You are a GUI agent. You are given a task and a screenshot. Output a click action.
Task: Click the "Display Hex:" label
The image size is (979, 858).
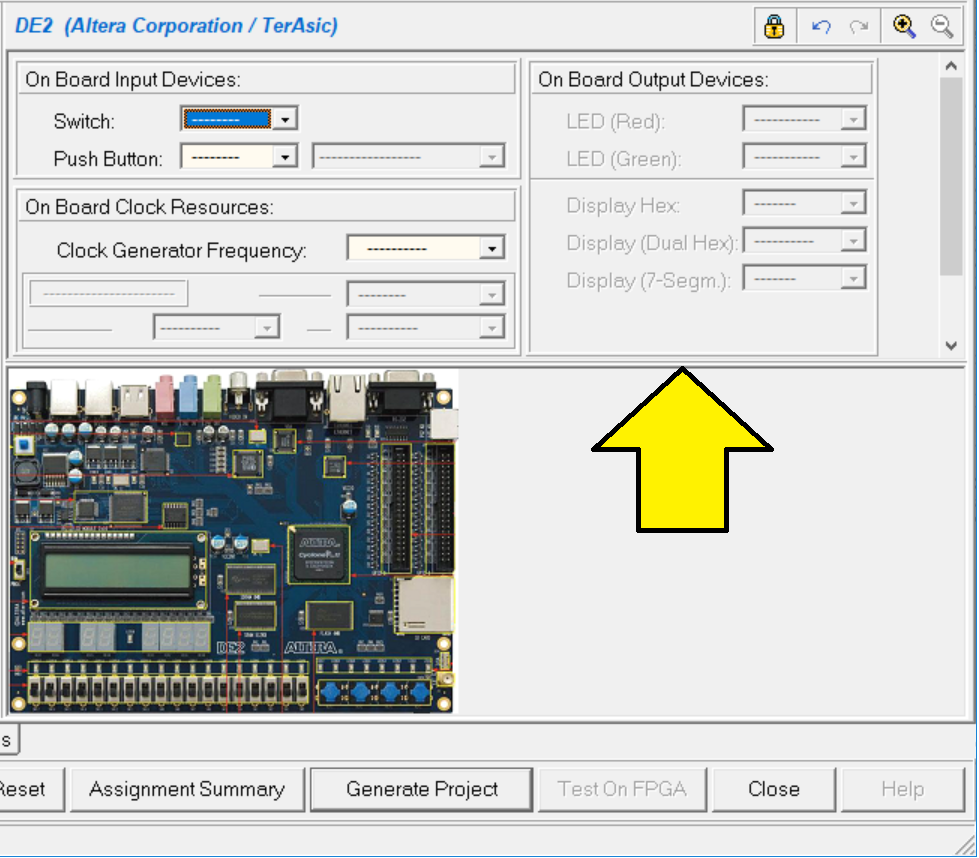(x=623, y=205)
